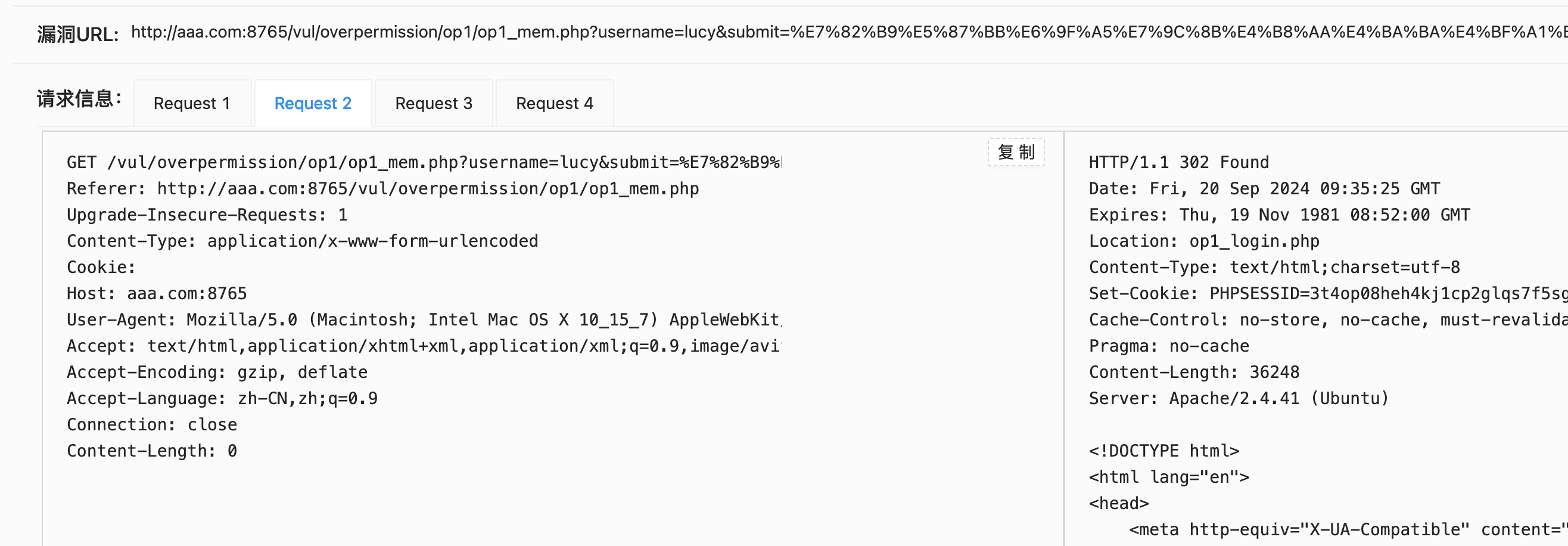Click the Connection: close header line
Screen dimensions: 1568x546
(x=151, y=424)
